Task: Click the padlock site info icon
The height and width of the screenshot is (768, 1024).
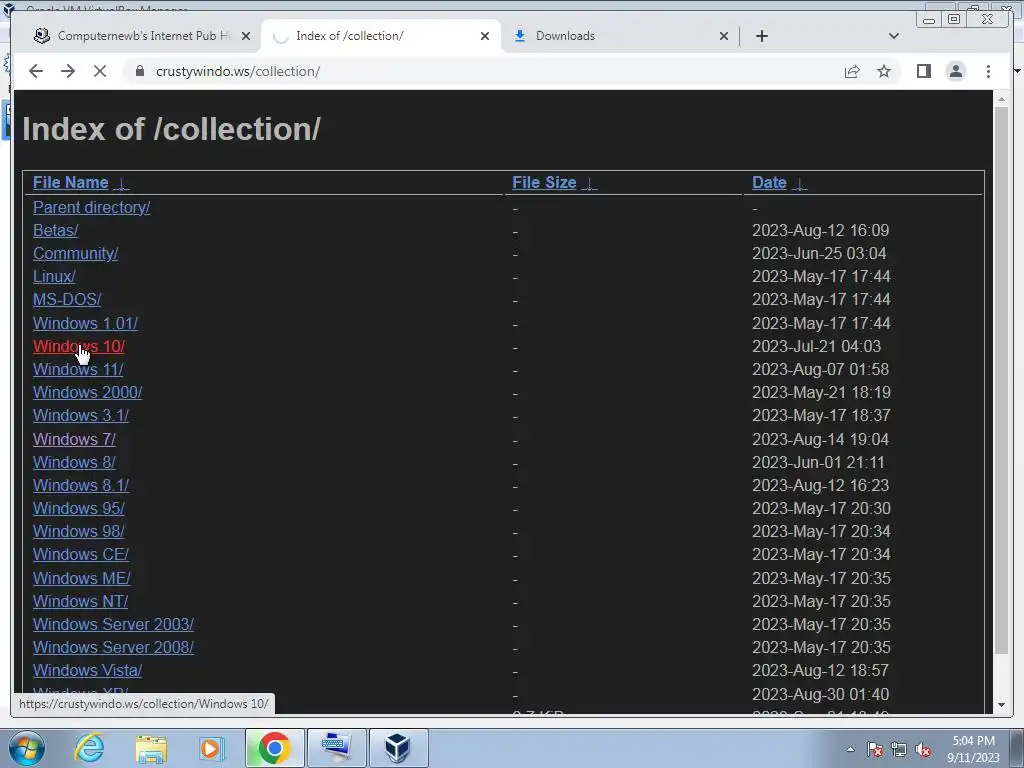Action: click(140, 71)
